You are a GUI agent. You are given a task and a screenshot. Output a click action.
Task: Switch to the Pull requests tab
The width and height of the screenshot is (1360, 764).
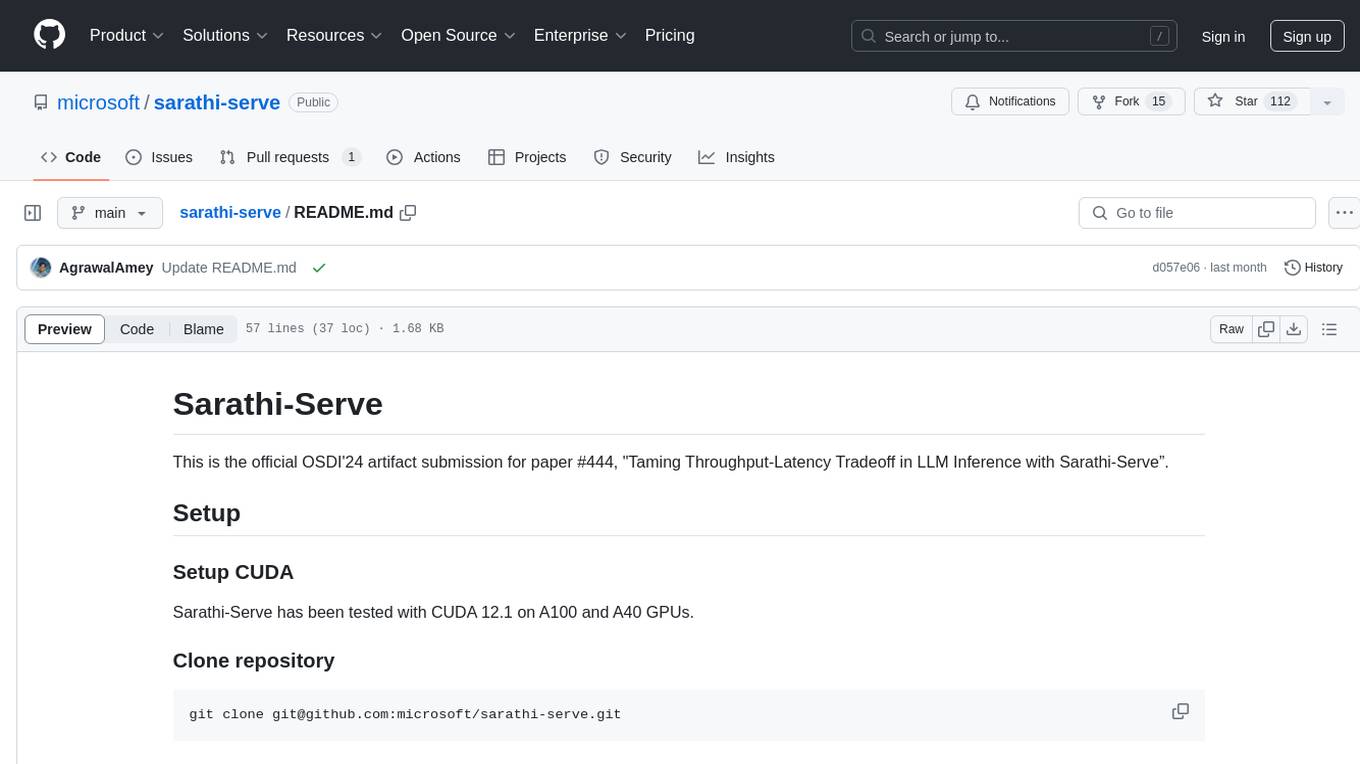tap(290, 157)
